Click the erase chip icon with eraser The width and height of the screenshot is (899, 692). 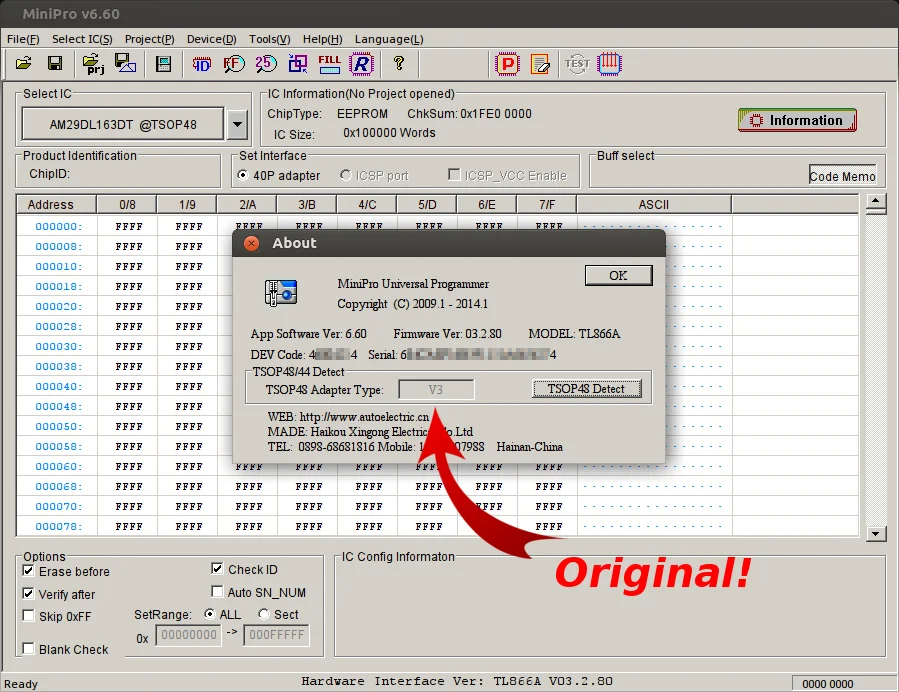540,64
